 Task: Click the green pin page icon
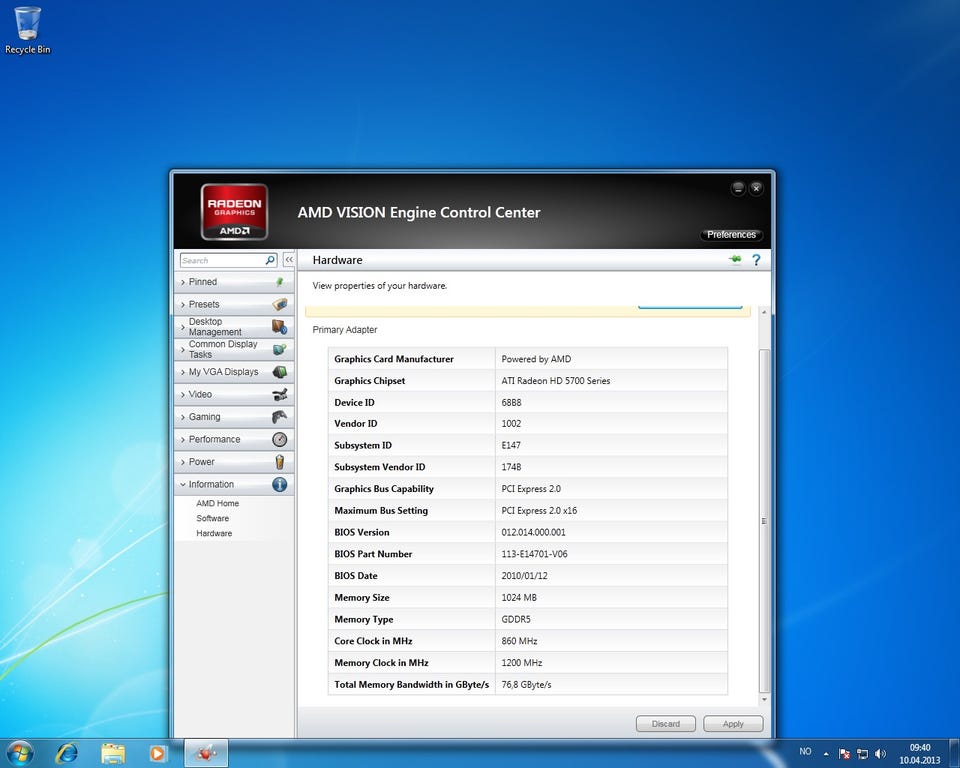[x=736, y=260]
